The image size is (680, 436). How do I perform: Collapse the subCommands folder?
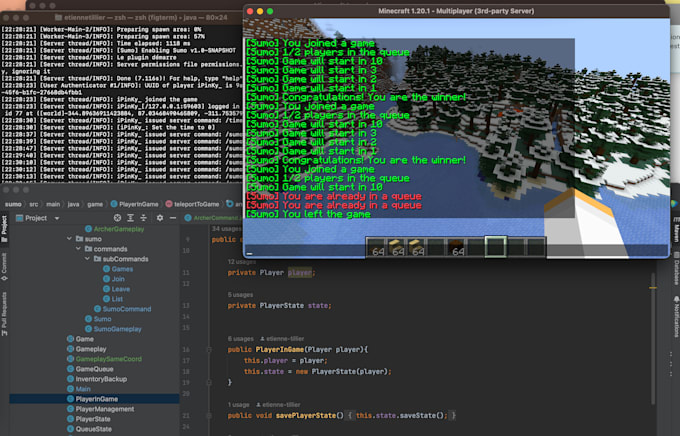click(x=87, y=259)
